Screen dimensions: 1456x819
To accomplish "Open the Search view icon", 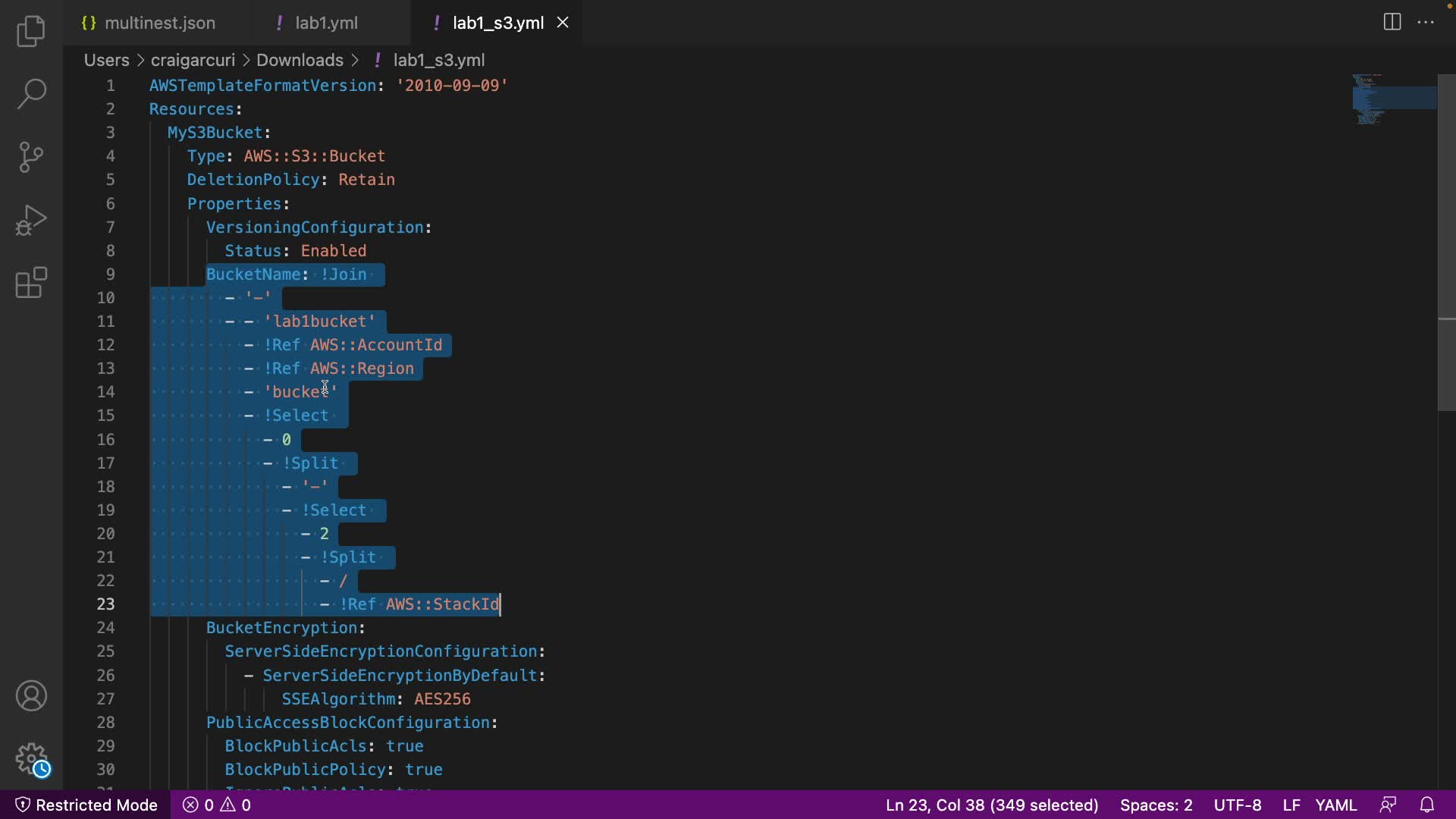I will coord(31,94).
